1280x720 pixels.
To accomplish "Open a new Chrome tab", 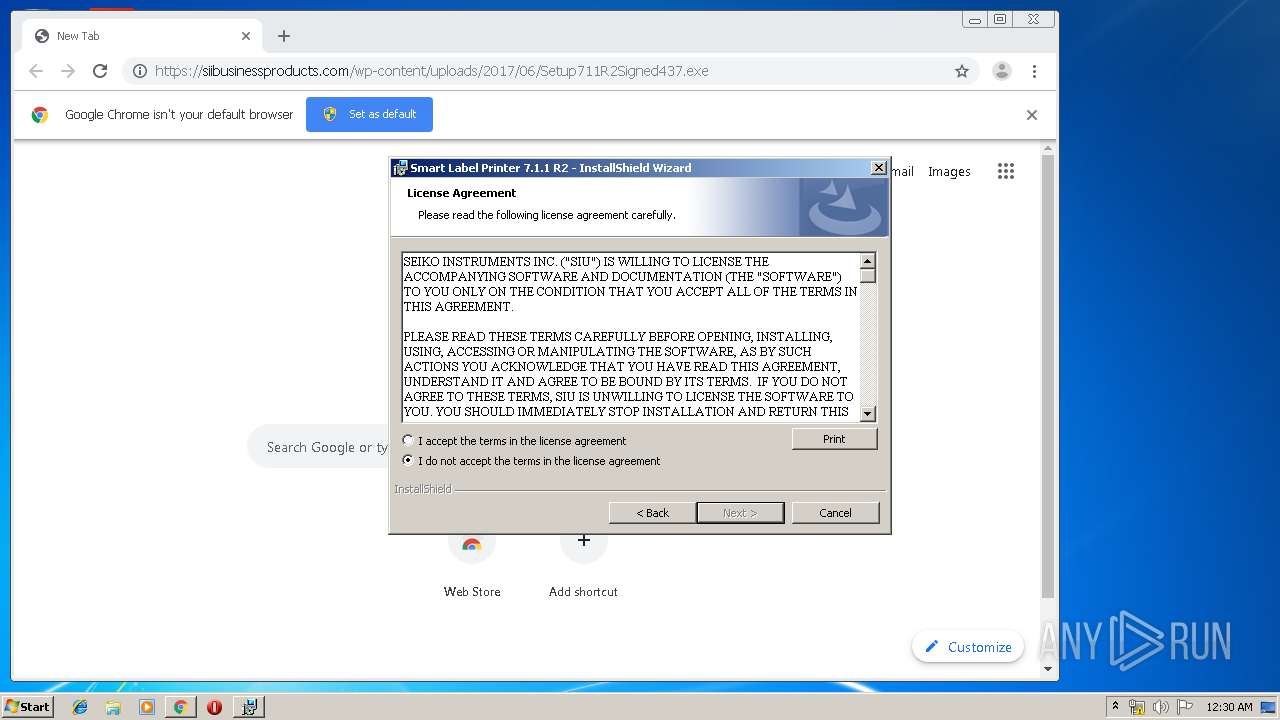I will pos(284,36).
